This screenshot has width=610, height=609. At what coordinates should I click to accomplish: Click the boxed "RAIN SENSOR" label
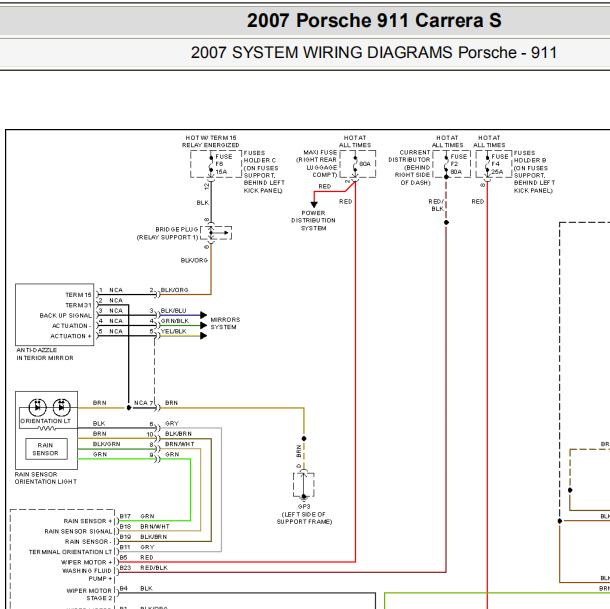[x=46, y=449]
